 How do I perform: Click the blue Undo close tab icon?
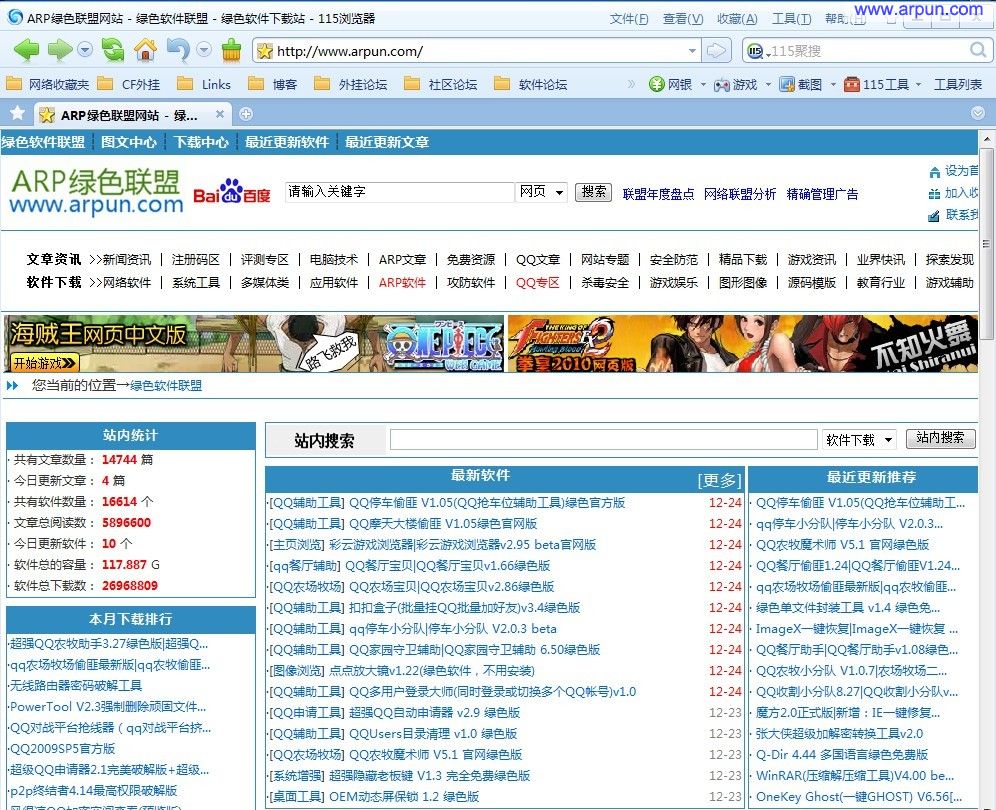tap(178, 50)
